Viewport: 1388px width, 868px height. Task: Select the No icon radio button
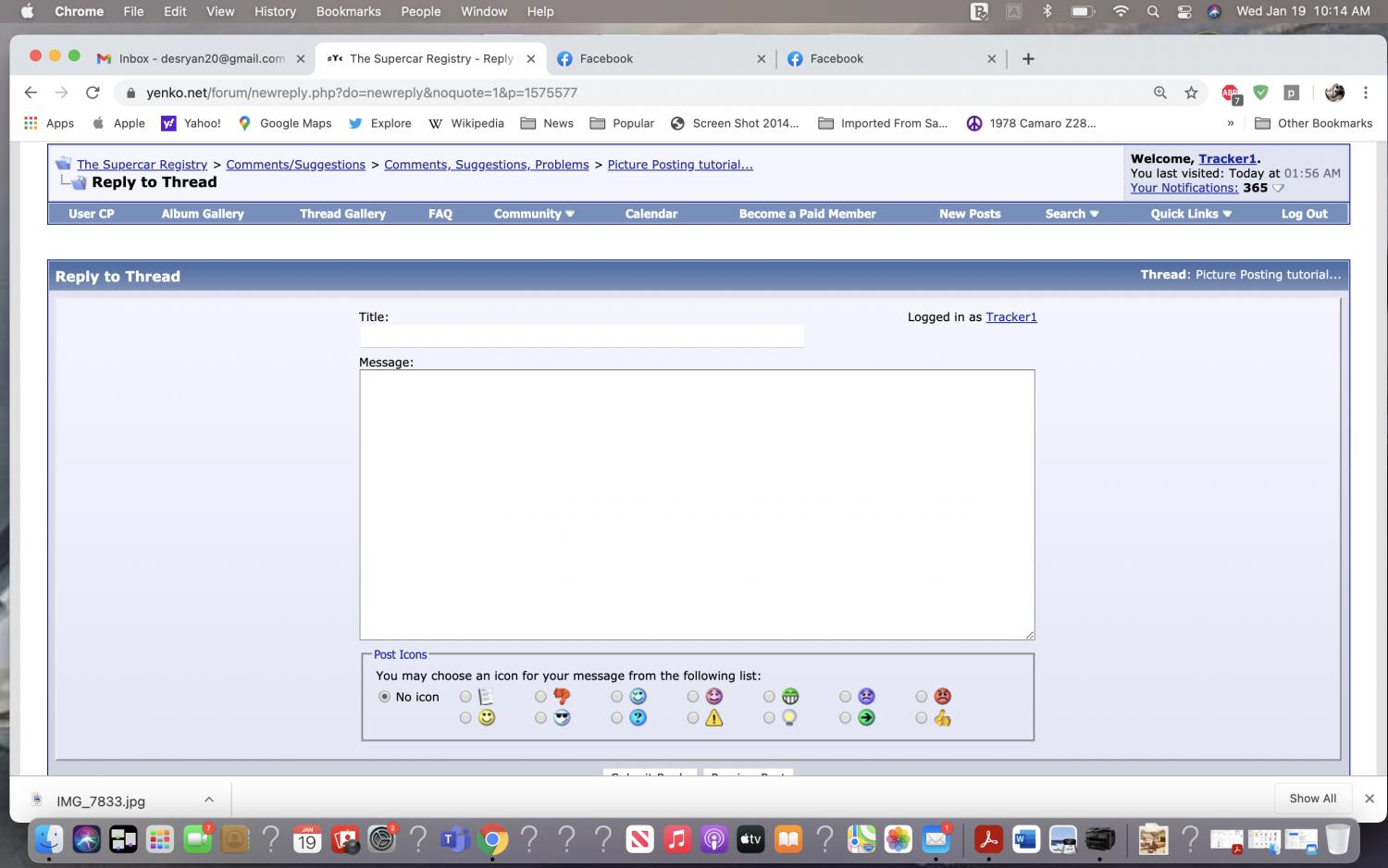coord(385,697)
